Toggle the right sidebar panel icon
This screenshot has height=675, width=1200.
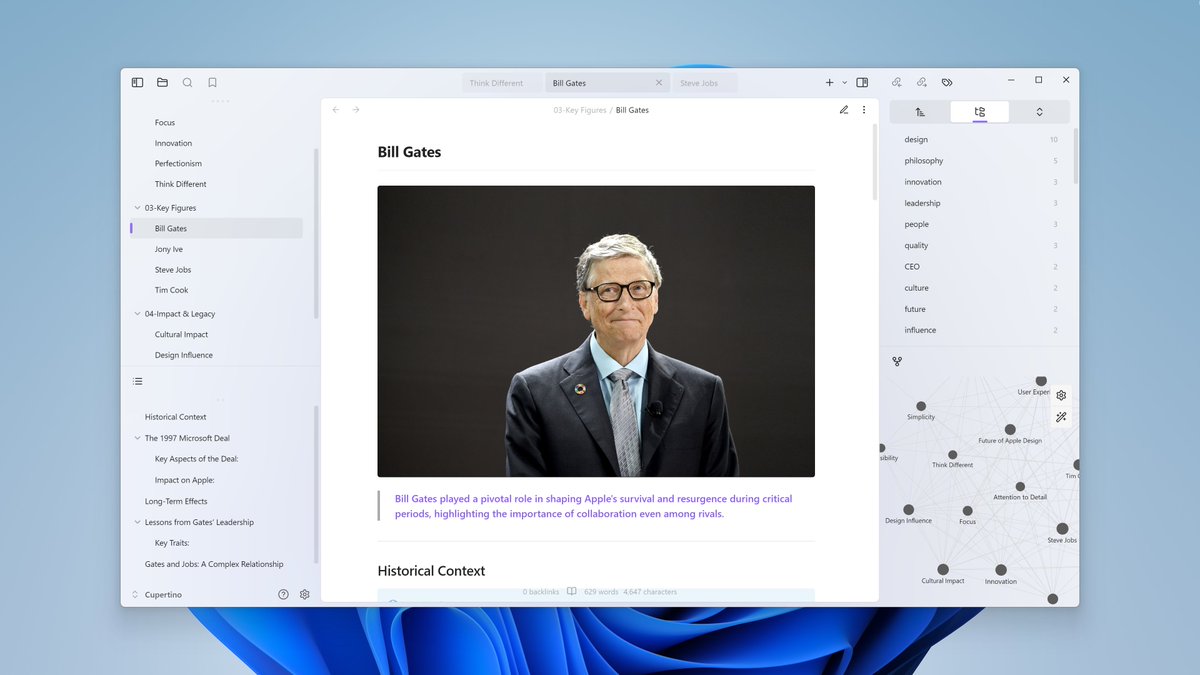(862, 83)
